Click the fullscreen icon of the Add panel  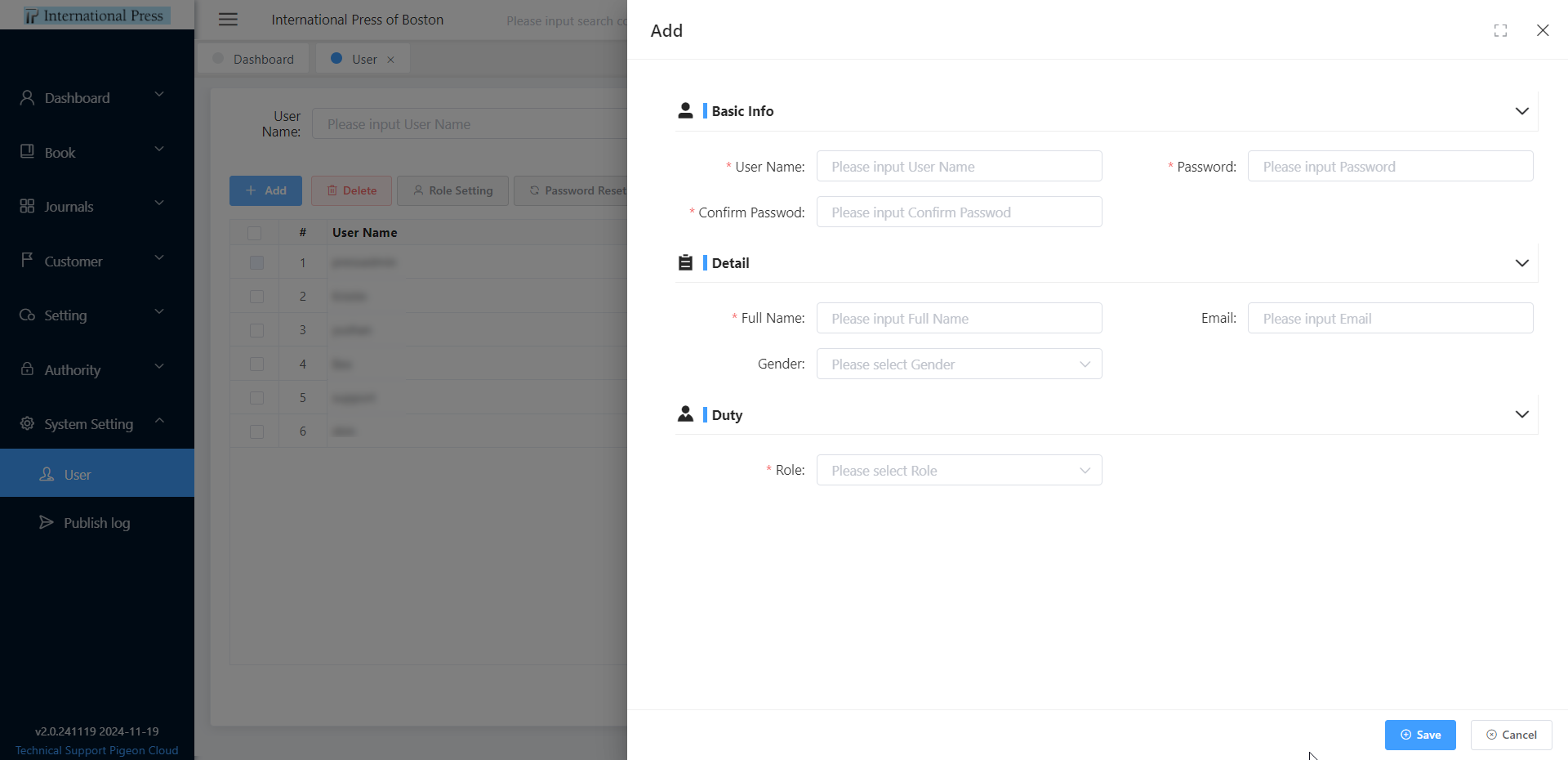(1500, 30)
